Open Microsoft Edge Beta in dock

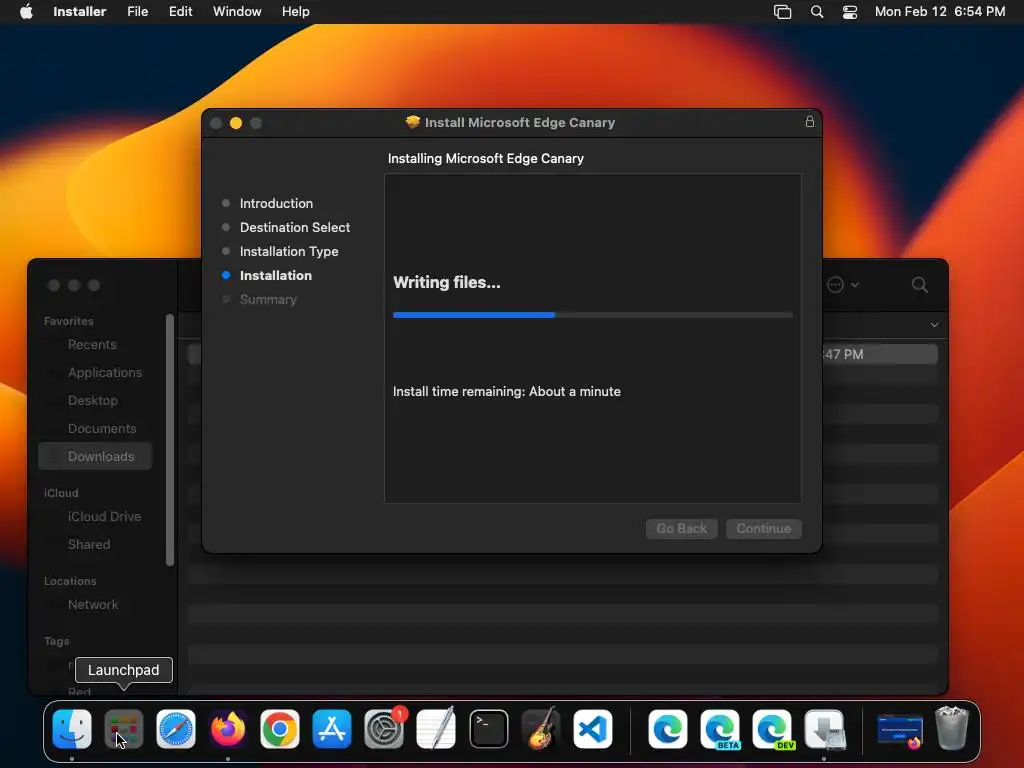(x=720, y=729)
